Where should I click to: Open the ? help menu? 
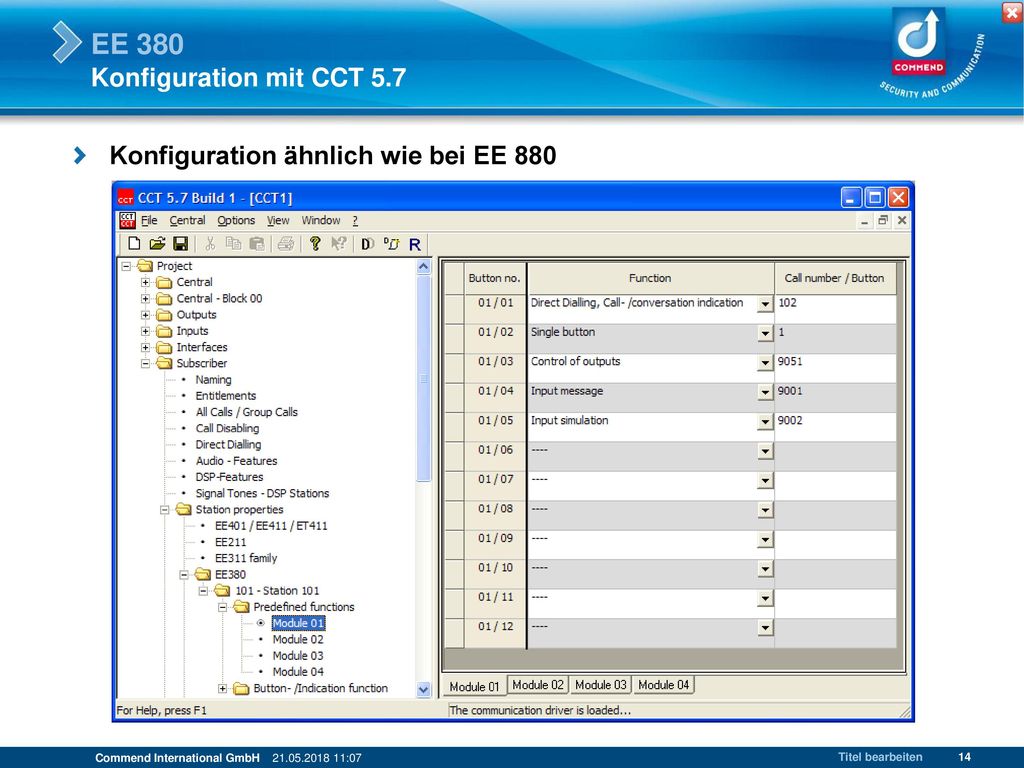[x=355, y=221]
